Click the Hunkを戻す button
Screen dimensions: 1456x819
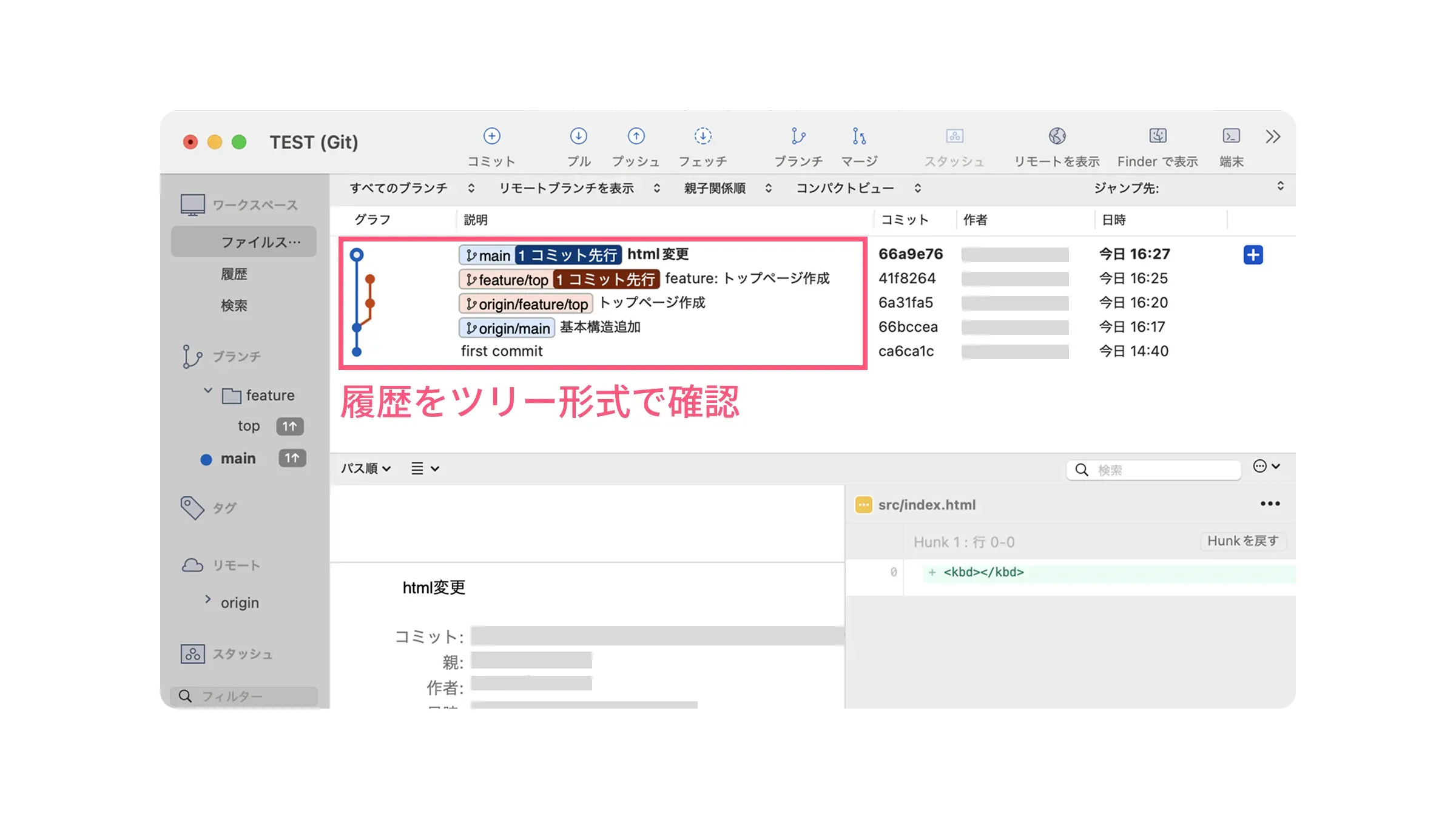coord(1243,541)
